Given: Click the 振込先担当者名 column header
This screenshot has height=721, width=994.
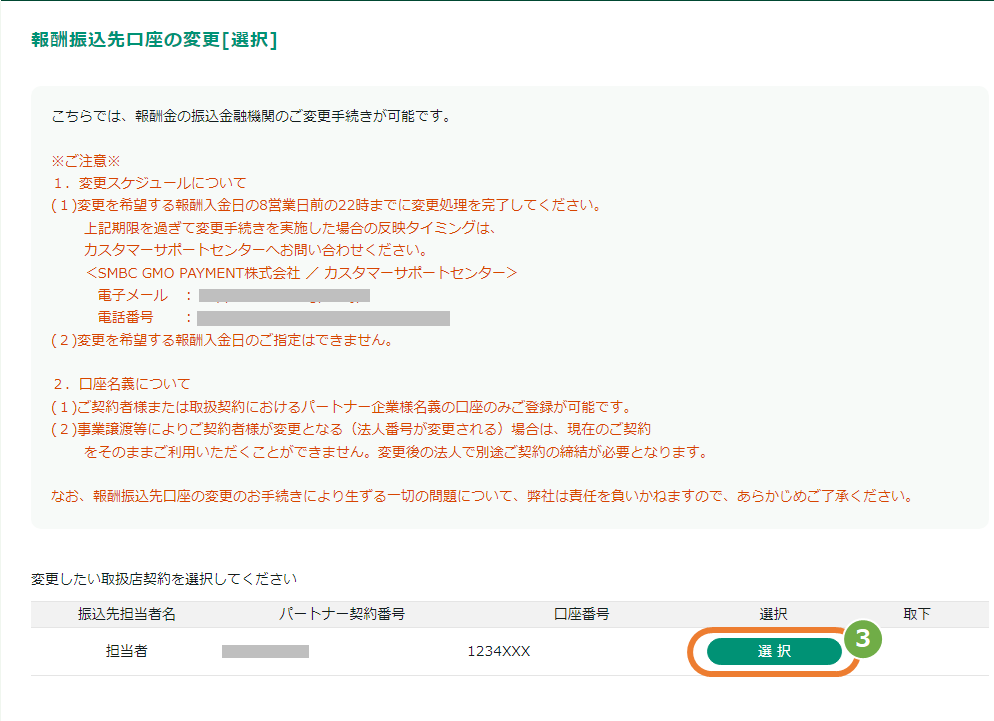Looking at the screenshot, I should pos(127,614).
